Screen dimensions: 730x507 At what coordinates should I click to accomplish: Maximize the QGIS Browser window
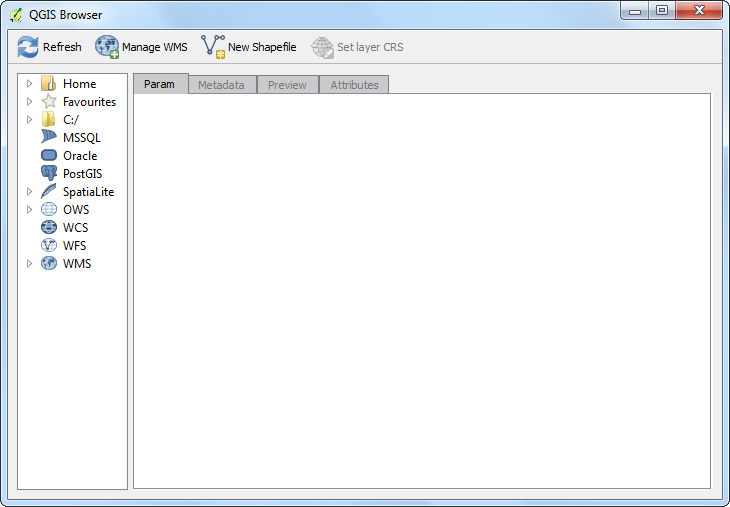click(662, 11)
